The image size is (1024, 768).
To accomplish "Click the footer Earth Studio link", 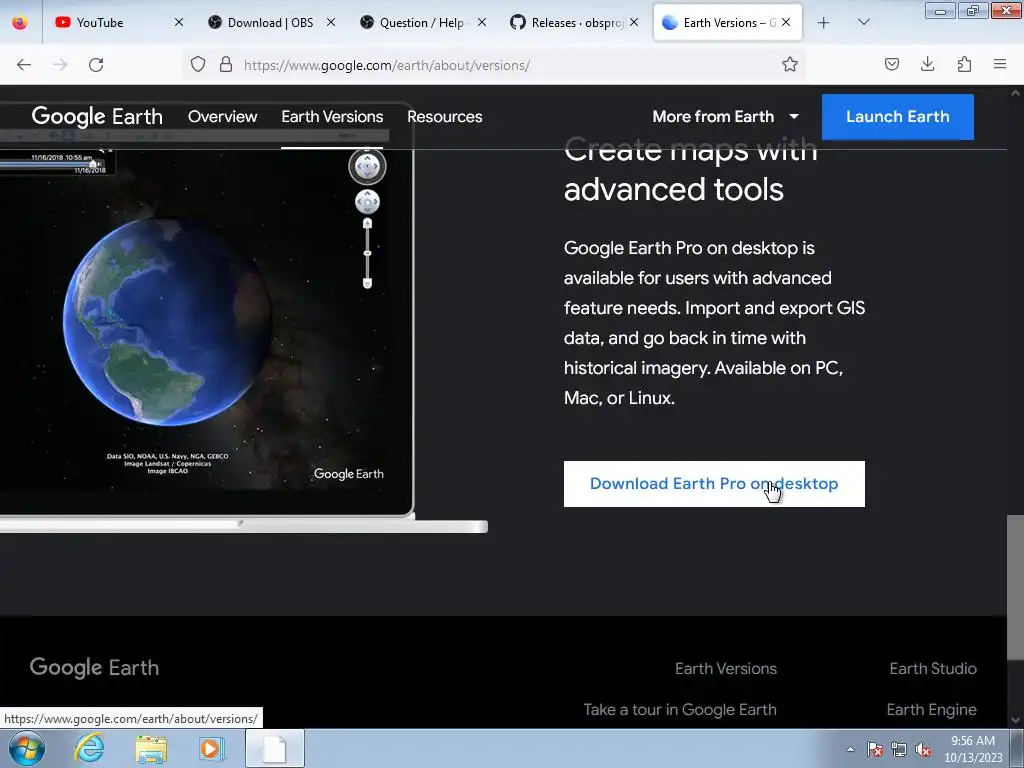I will pos(933,668).
